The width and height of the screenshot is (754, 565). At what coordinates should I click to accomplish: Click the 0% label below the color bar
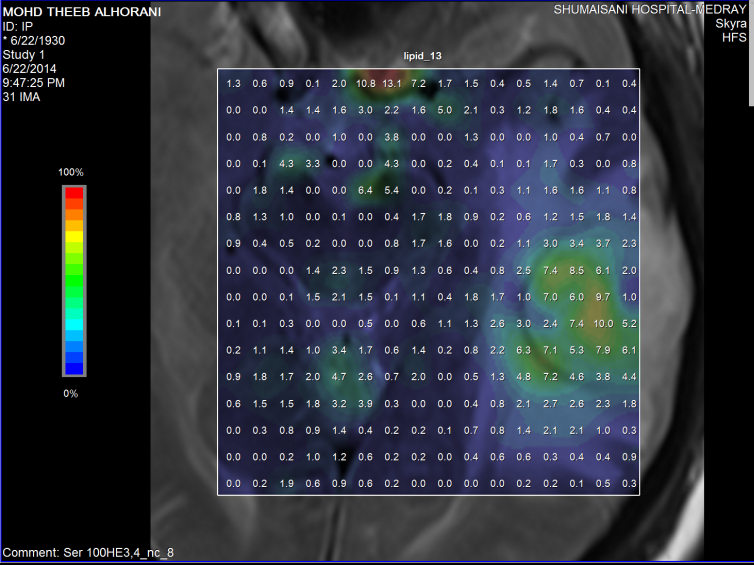pyautogui.click(x=70, y=393)
